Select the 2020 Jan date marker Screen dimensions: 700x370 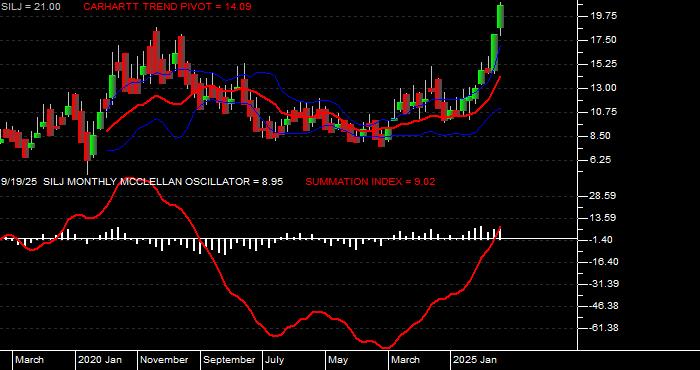click(100, 360)
